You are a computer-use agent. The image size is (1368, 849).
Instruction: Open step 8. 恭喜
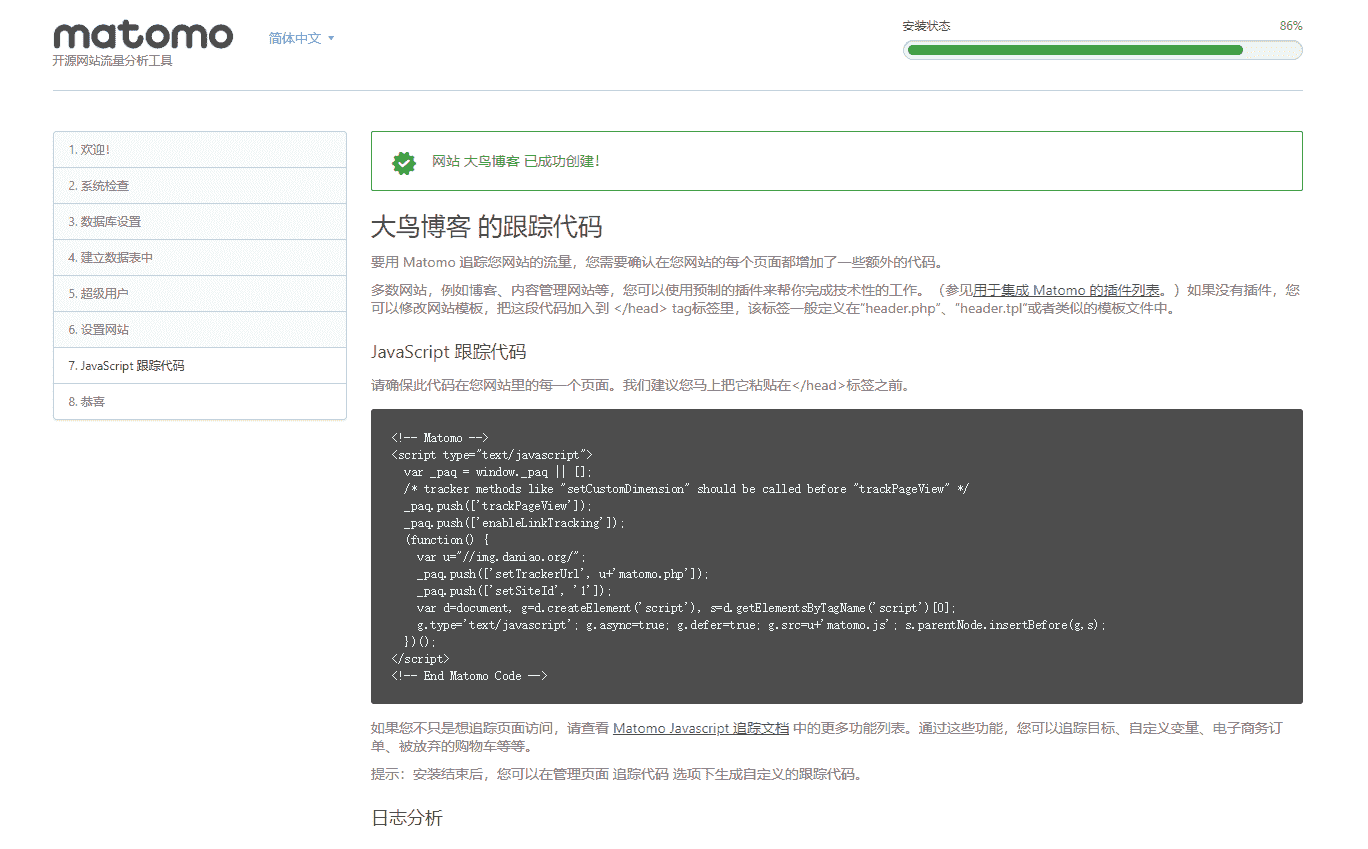click(200, 402)
